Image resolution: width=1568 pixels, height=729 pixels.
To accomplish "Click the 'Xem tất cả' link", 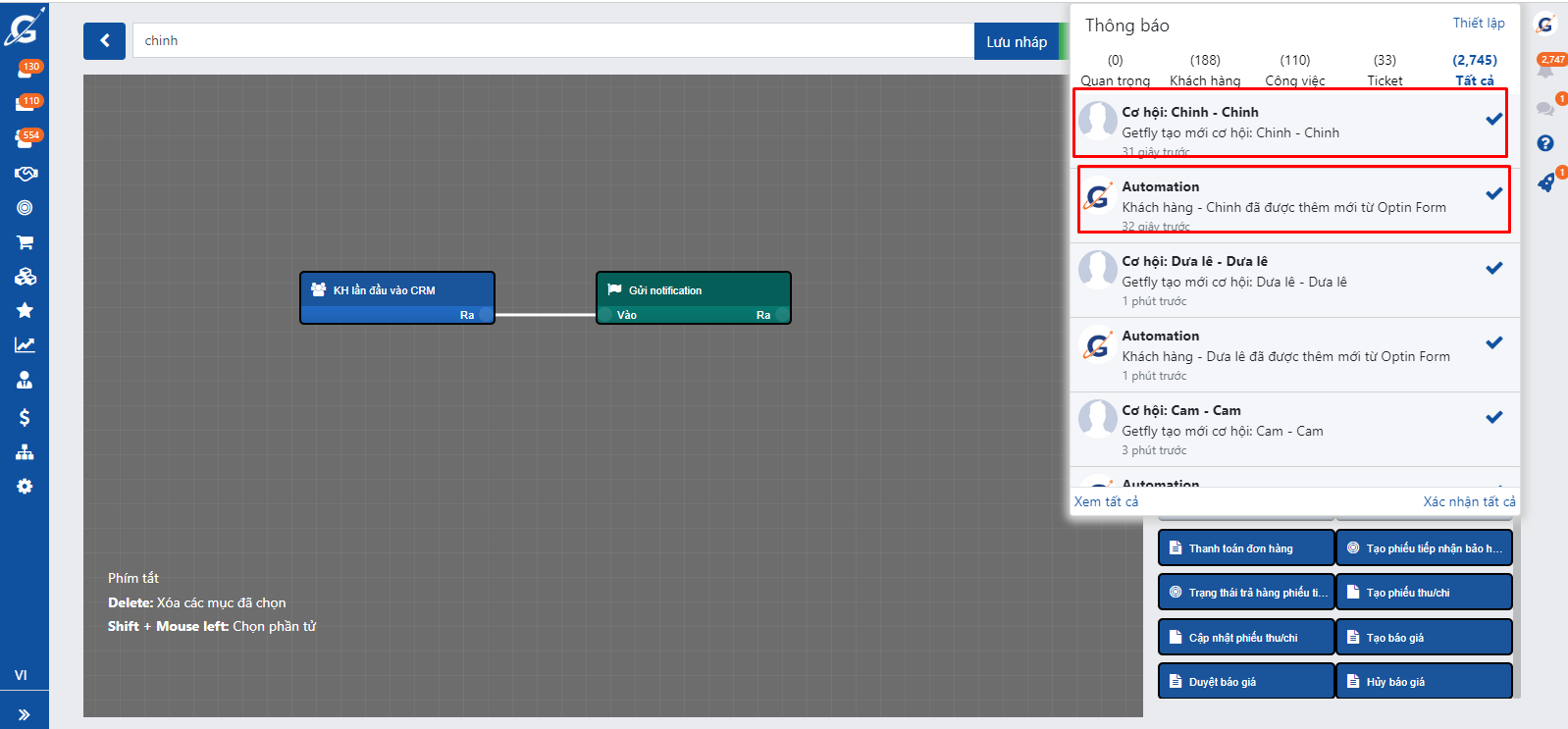I will coord(1106,501).
